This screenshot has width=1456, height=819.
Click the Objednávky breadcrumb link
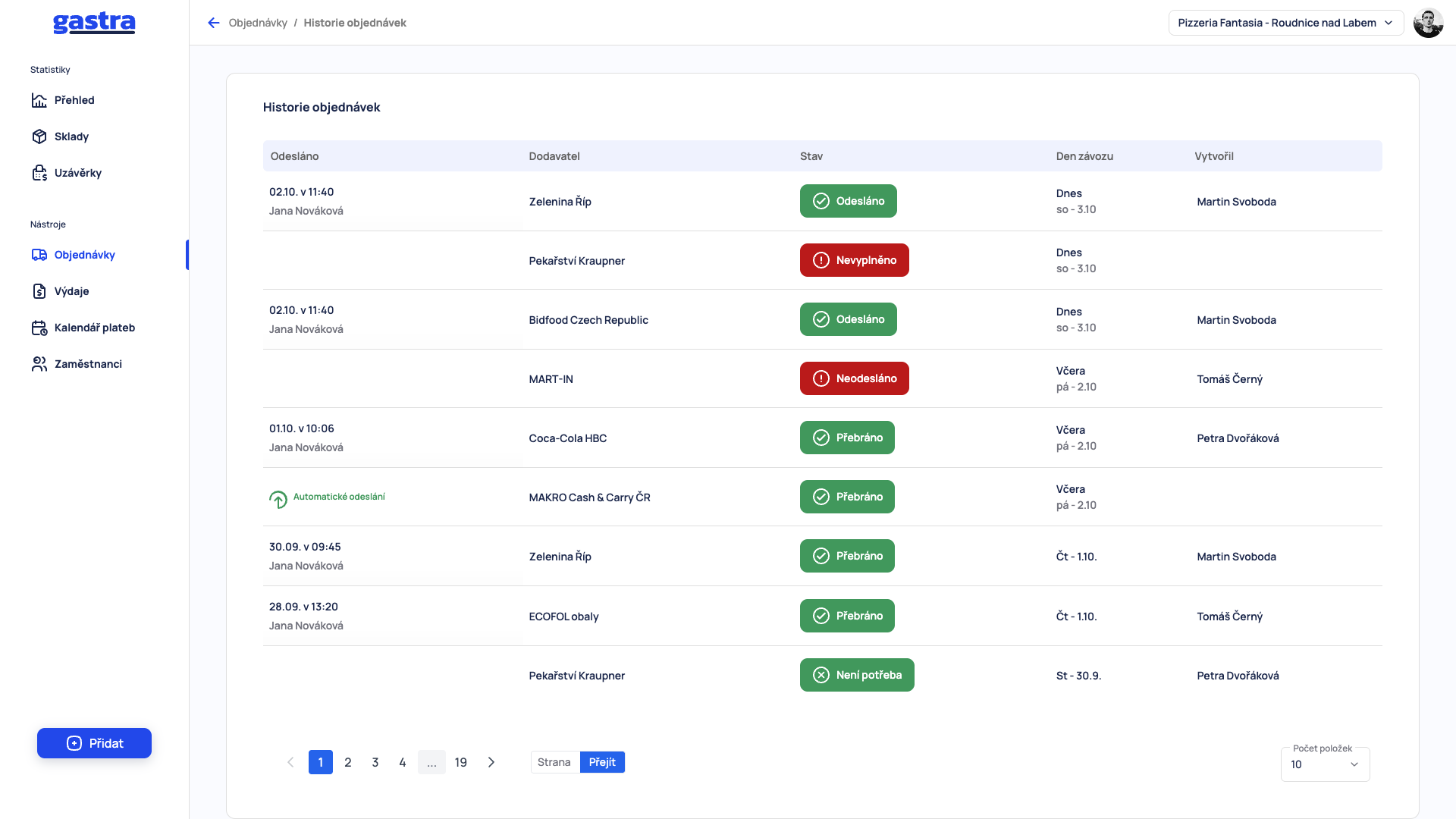click(x=258, y=23)
